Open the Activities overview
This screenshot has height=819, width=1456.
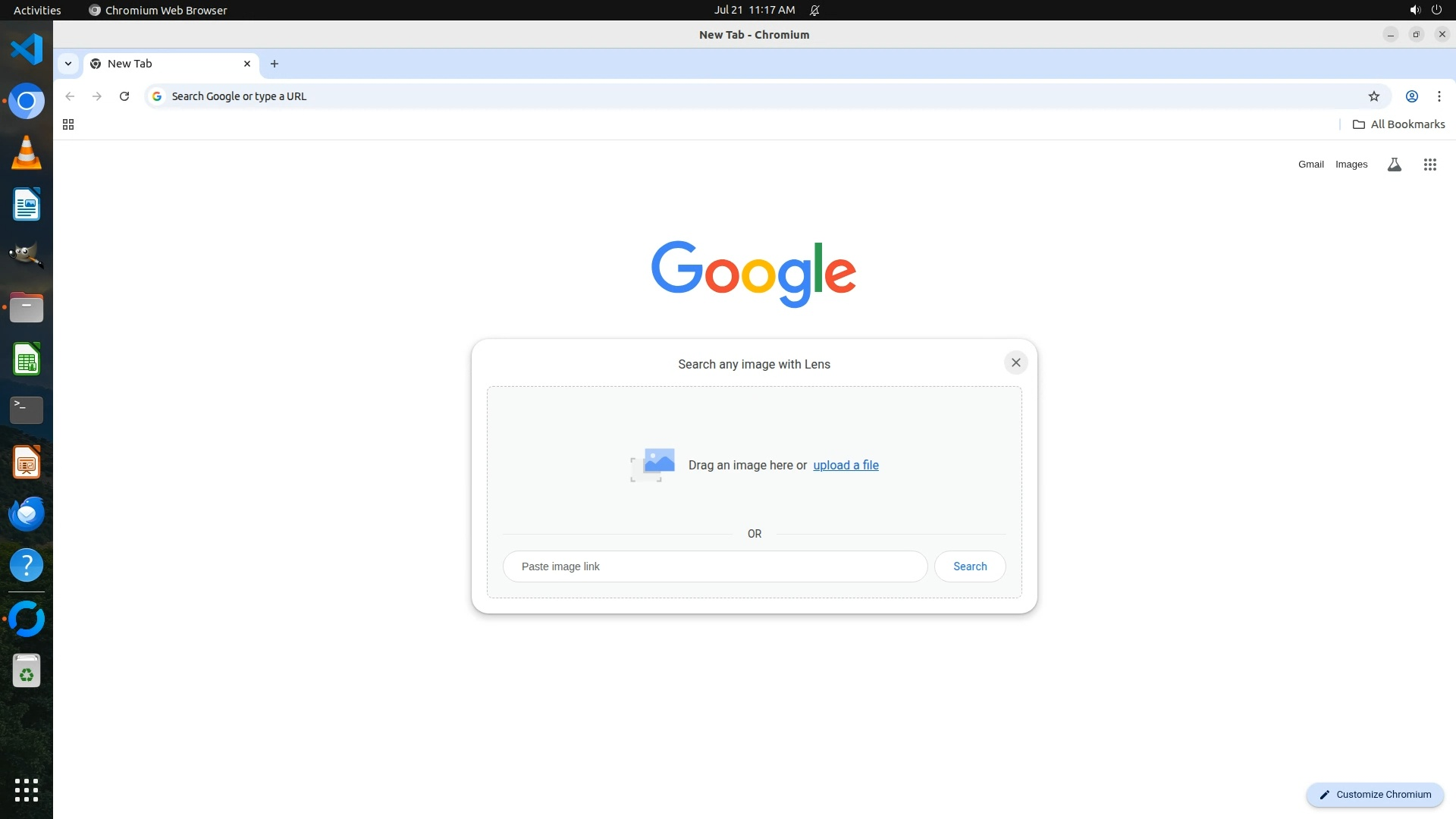coord(37,11)
